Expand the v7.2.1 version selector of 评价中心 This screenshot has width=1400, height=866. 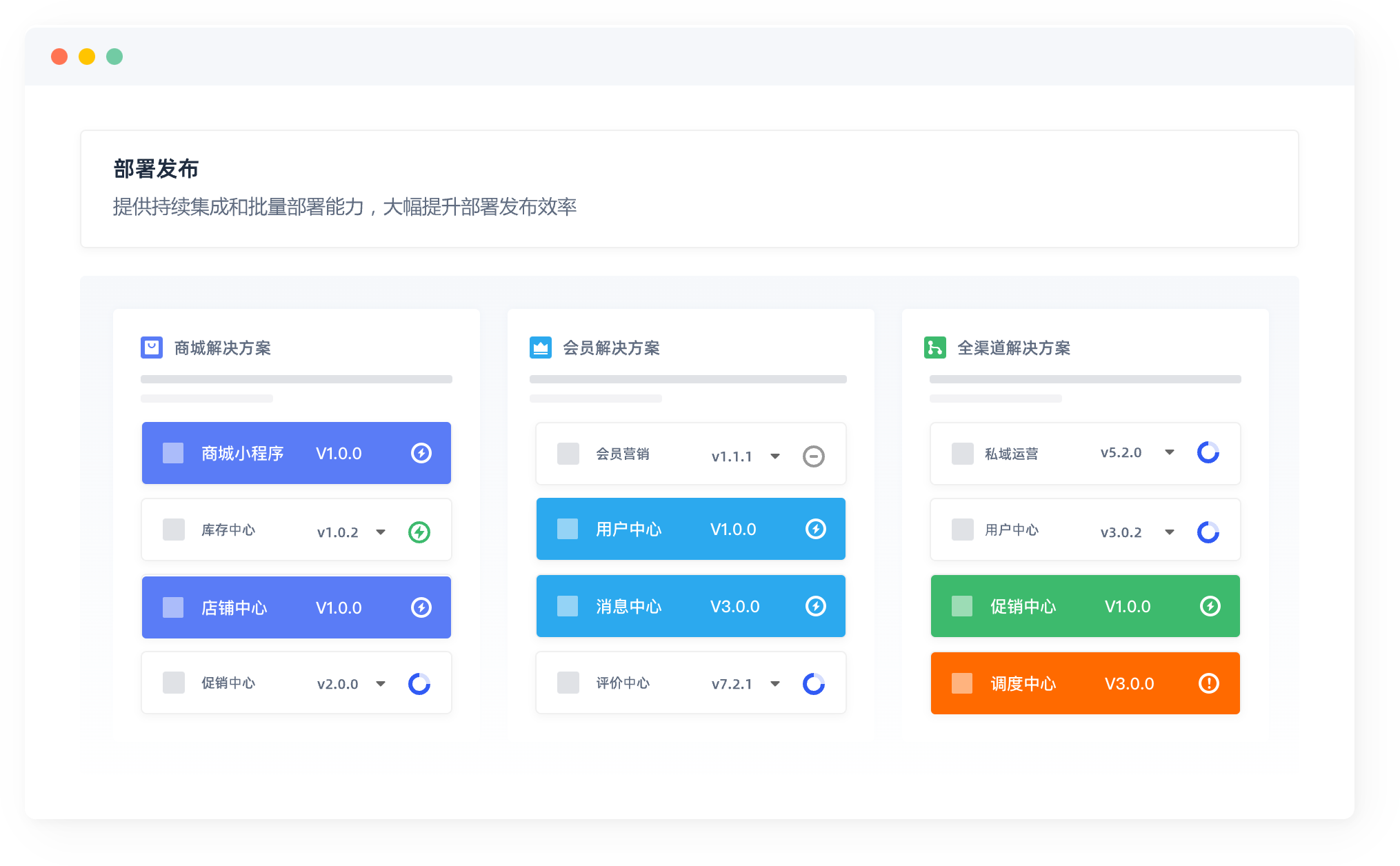(776, 684)
